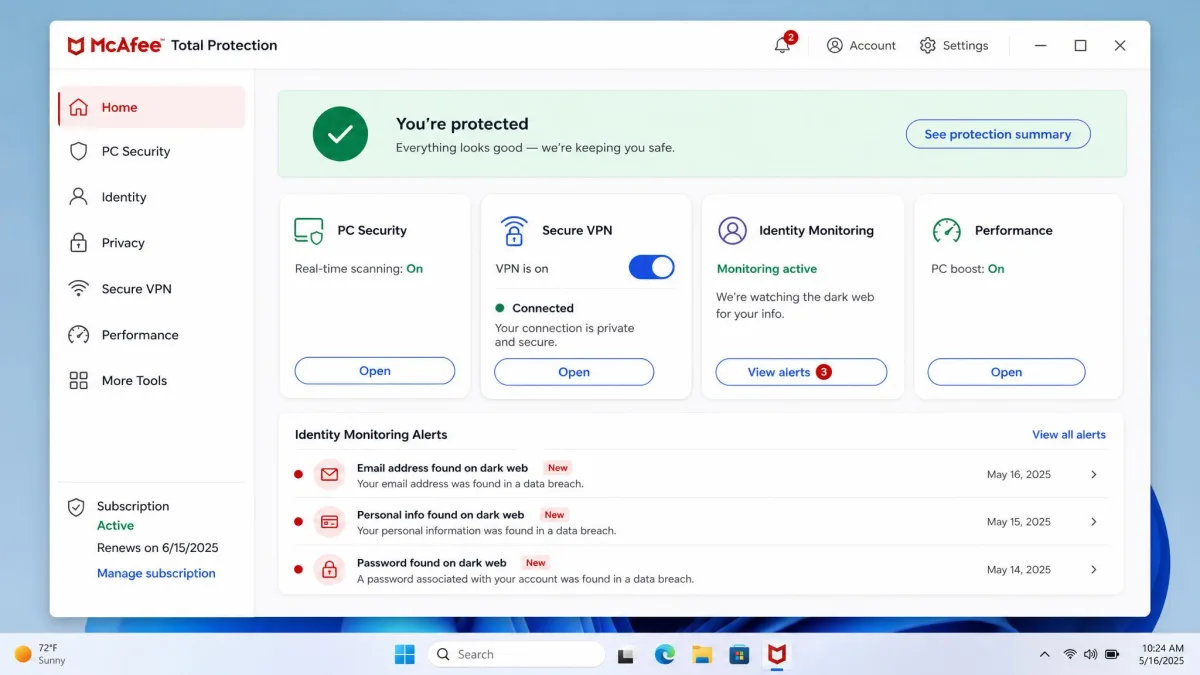
Task: Click the password alert lock icon
Action: [x=329, y=569]
